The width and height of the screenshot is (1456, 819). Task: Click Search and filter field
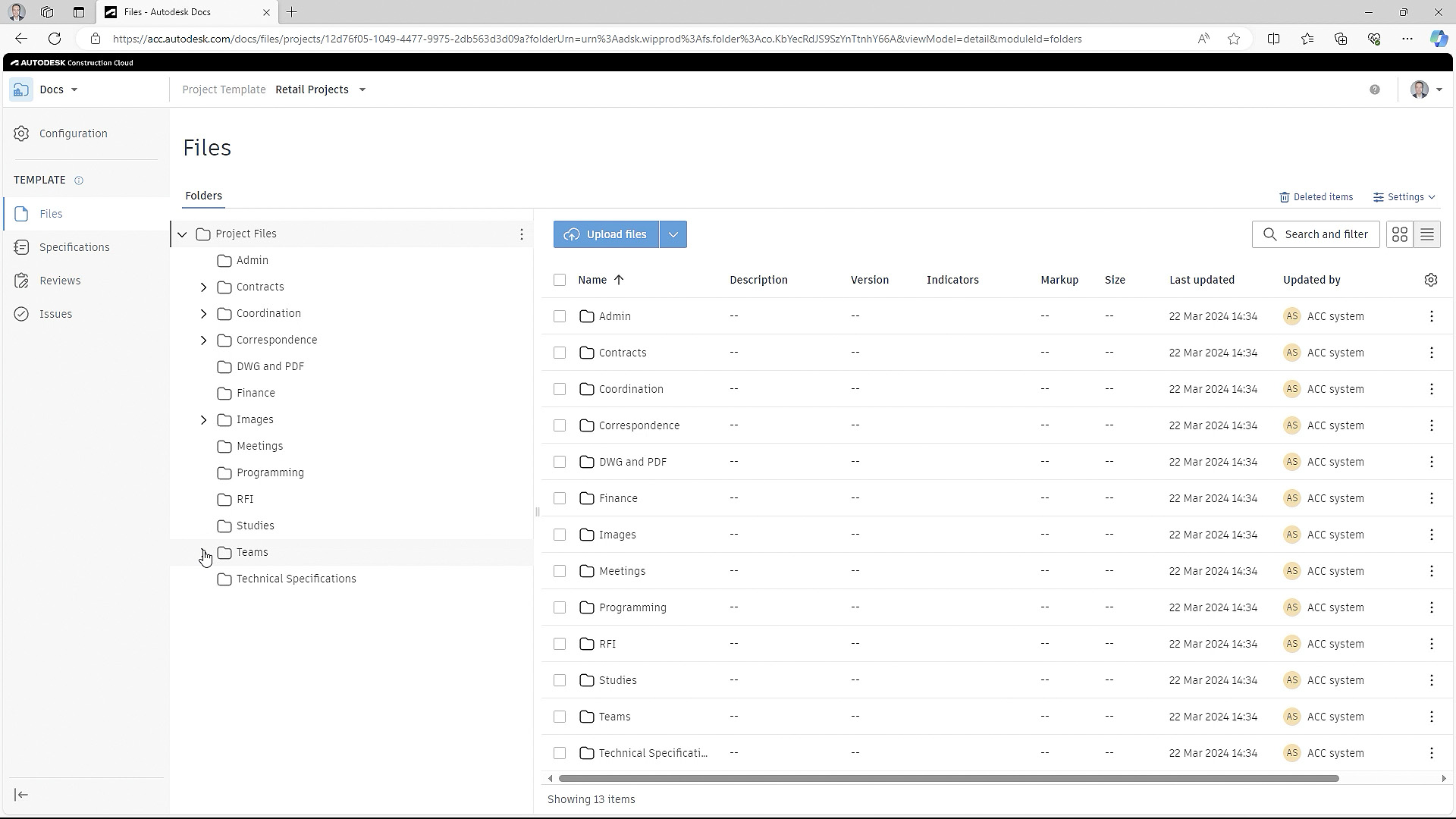click(x=1316, y=234)
